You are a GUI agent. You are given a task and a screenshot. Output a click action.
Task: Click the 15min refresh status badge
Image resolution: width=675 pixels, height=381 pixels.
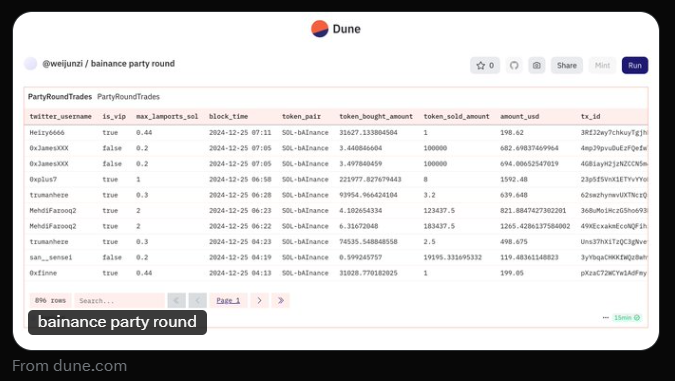pos(627,318)
